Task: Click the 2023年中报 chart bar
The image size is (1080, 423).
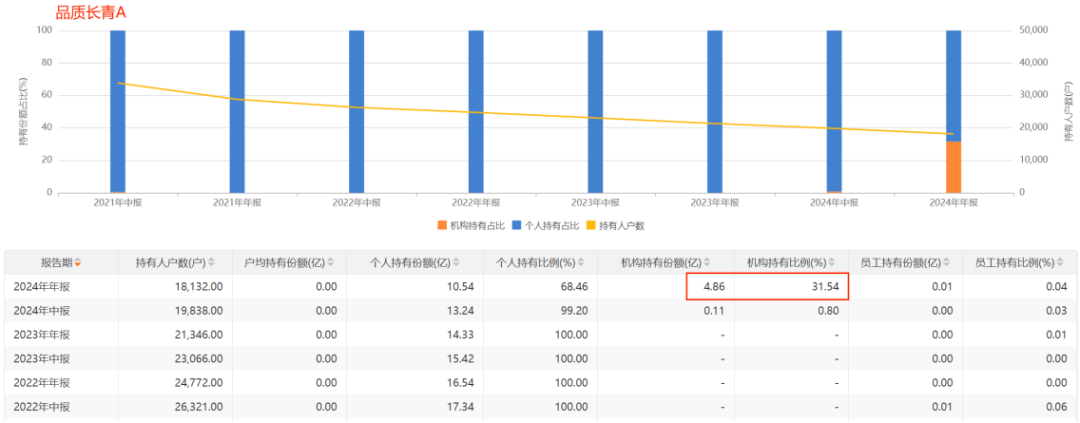Action: click(x=595, y=112)
